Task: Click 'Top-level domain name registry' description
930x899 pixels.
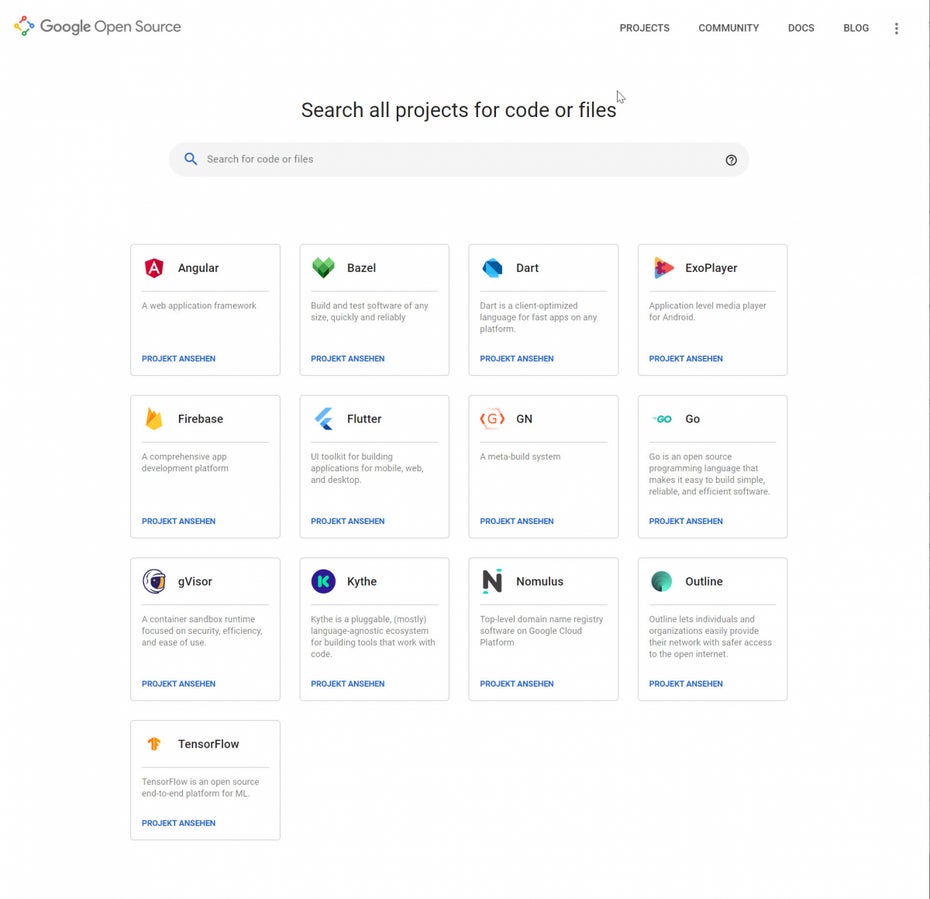Action: (542, 631)
